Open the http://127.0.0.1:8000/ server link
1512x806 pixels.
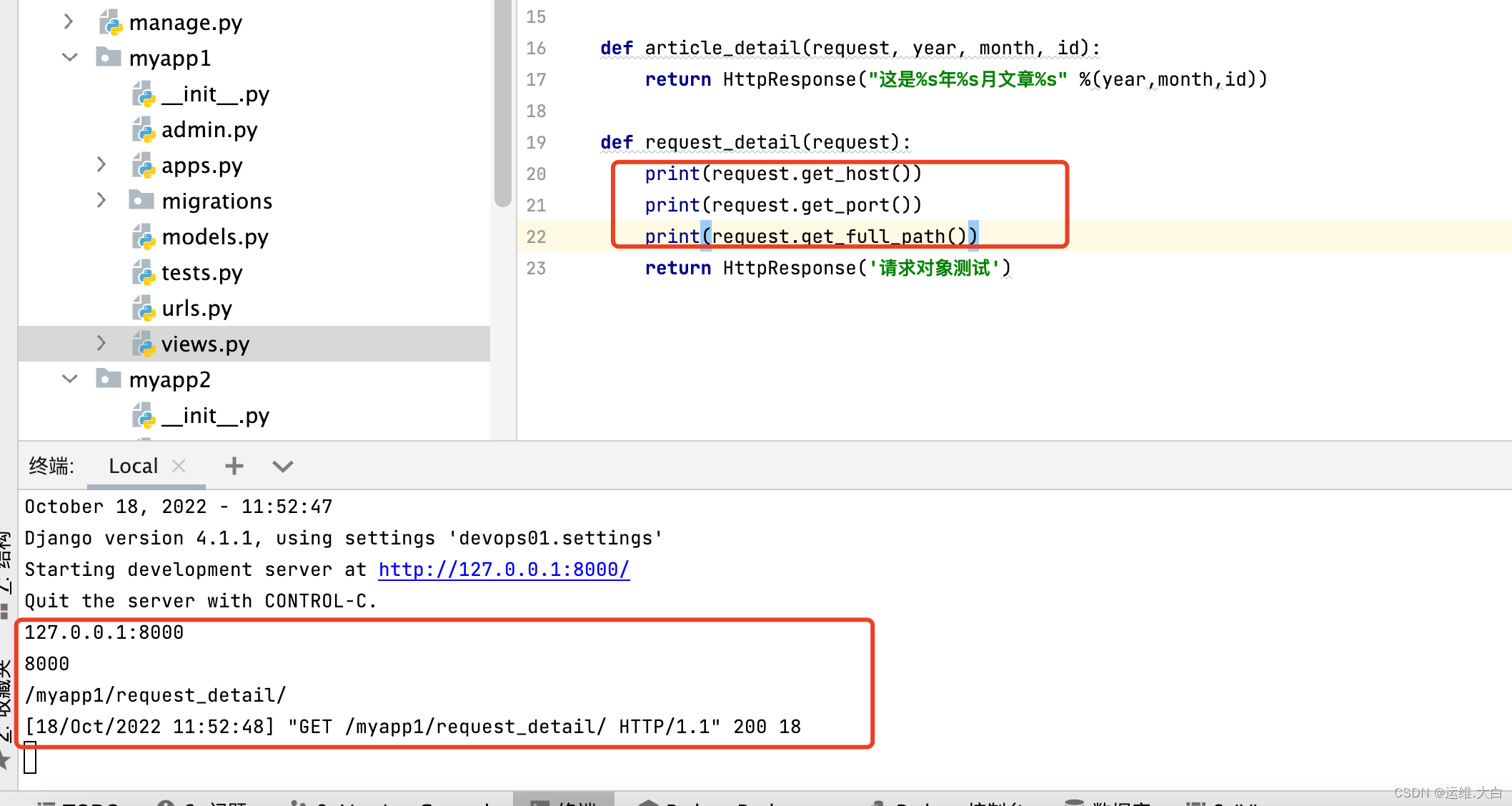pos(504,569)
